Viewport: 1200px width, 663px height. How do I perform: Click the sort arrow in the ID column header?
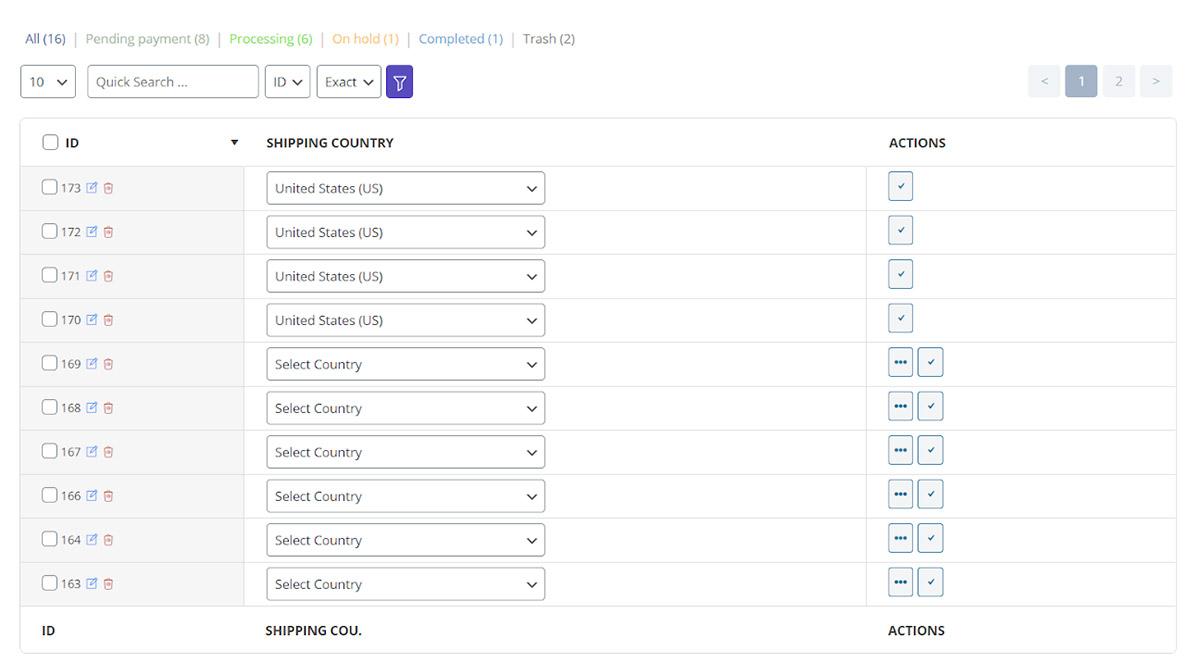pos(234,143)
